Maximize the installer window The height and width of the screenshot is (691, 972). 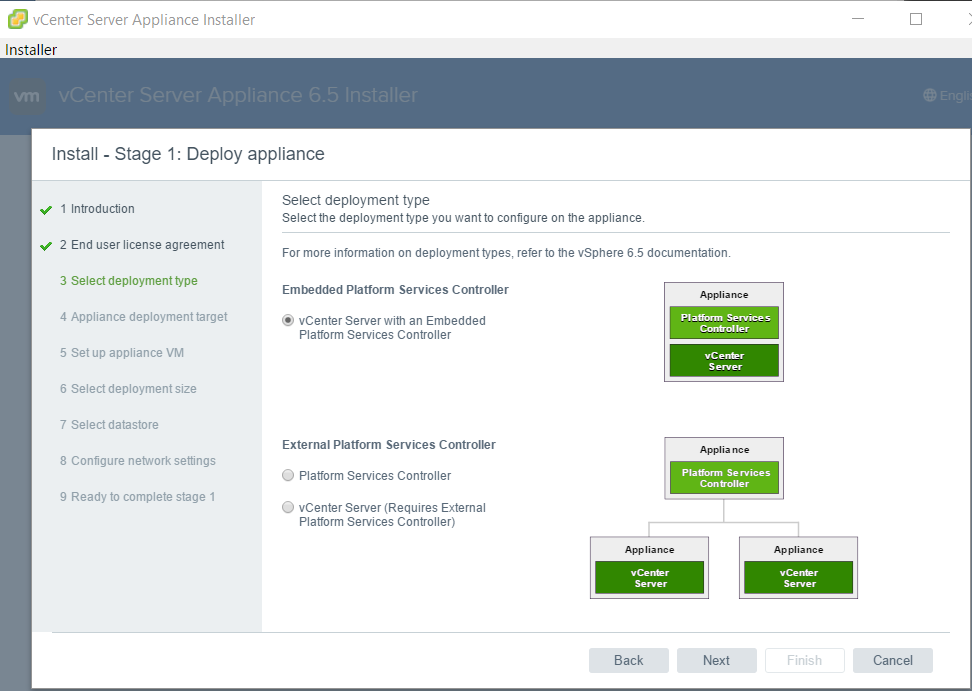point(916,19)
